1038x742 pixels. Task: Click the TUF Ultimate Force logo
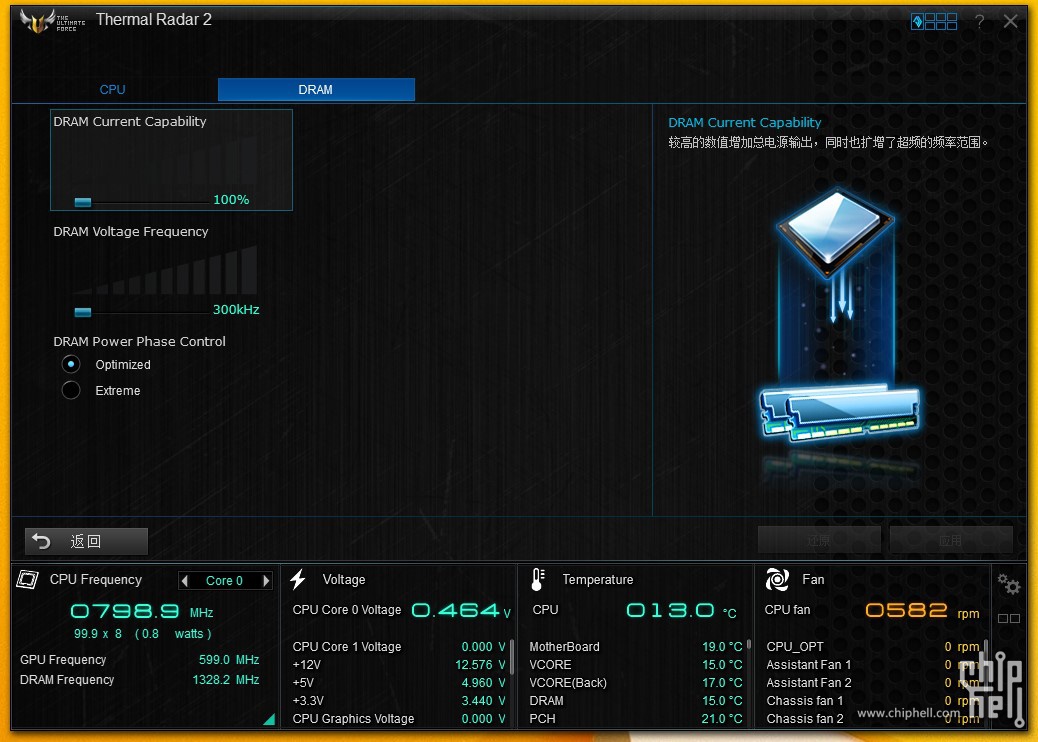(52, 21)
